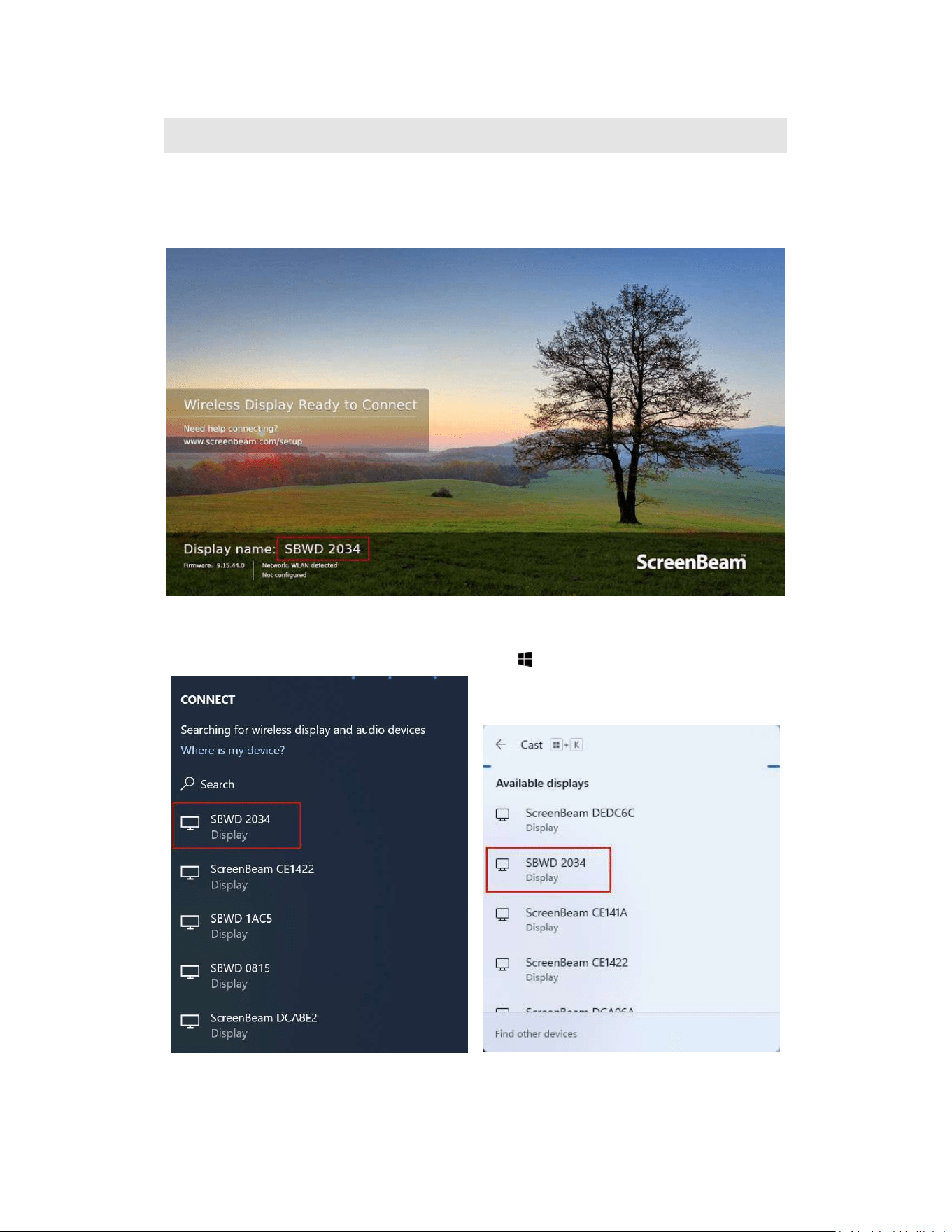Select the monitor icon next to ScreenBeam DEDC6C
The image size is (952, 1232).
tap(503, 815)
